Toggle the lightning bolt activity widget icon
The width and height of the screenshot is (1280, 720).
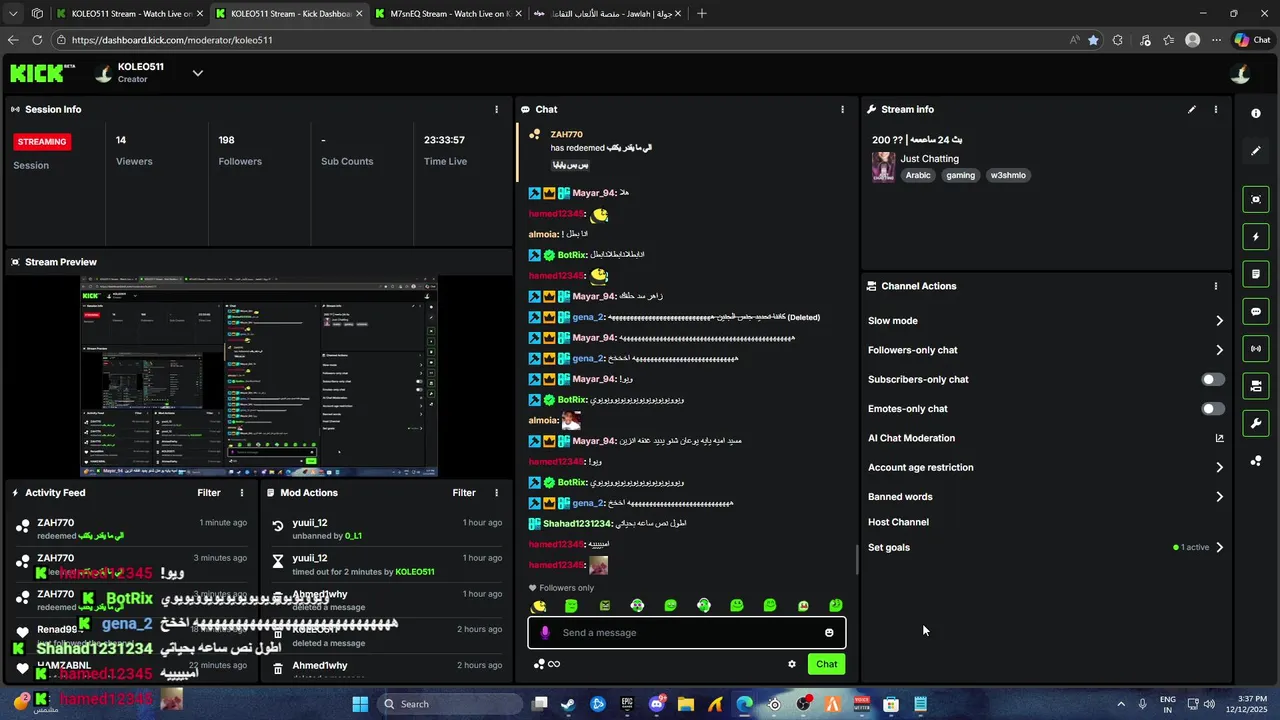pos(1256,237)
